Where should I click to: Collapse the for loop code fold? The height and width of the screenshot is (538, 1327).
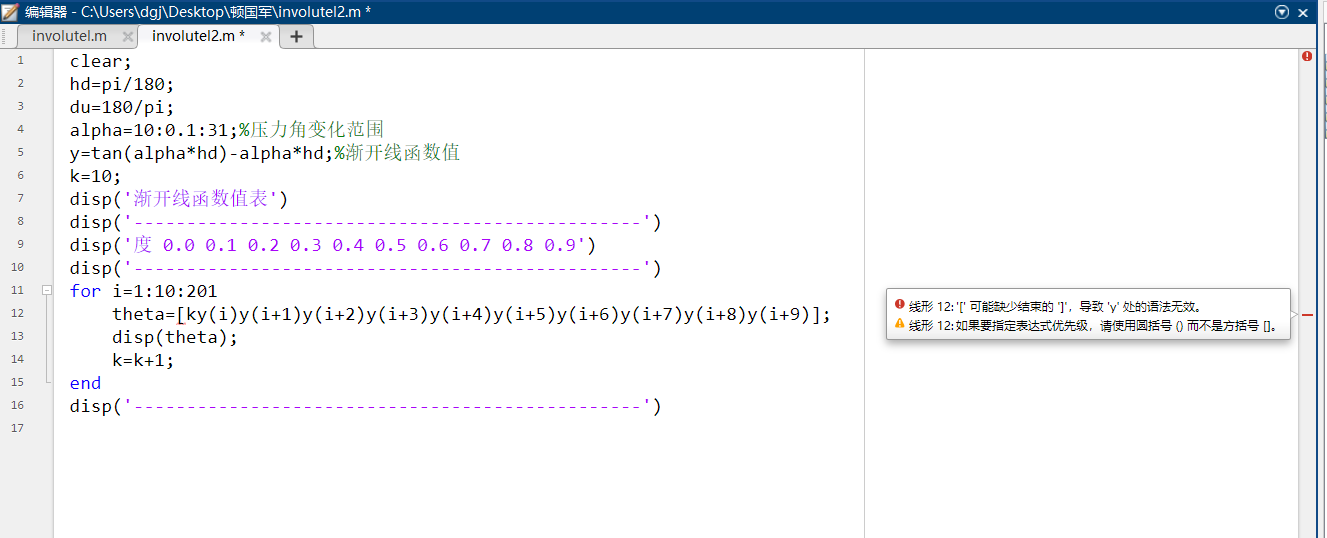pyautogui.click(x=46, y=290)
